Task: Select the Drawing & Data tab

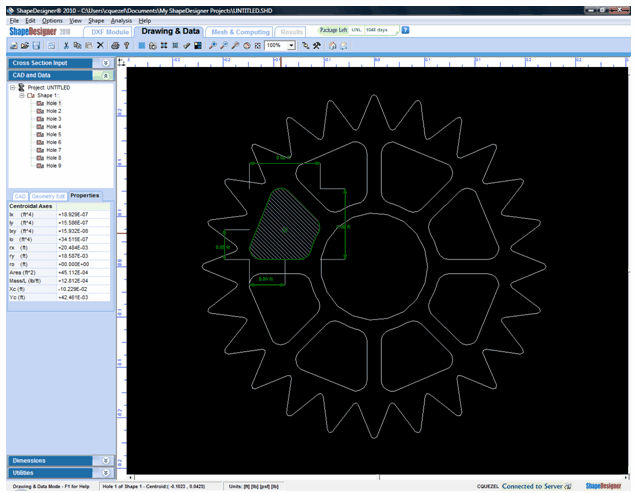Action: 170,31
